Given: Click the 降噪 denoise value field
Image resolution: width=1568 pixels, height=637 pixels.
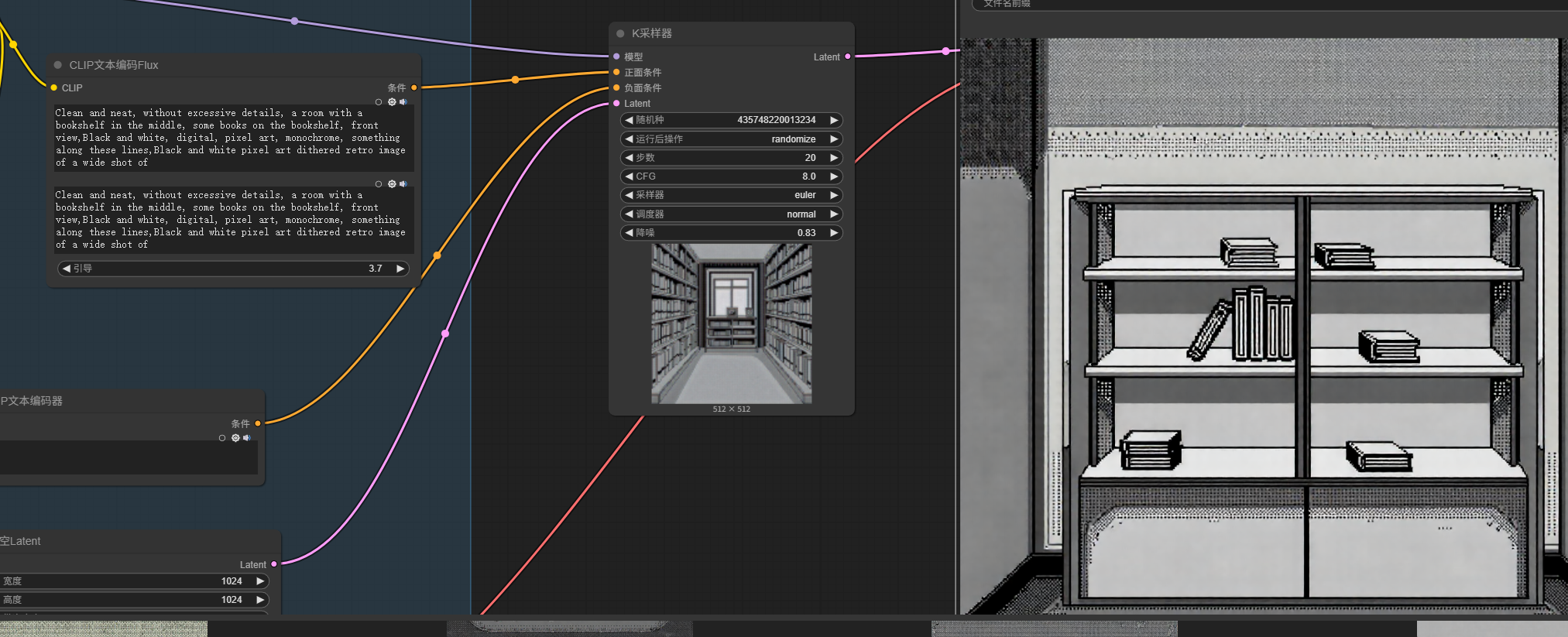Looking at the screenshot, I should [x=731, y=233].
